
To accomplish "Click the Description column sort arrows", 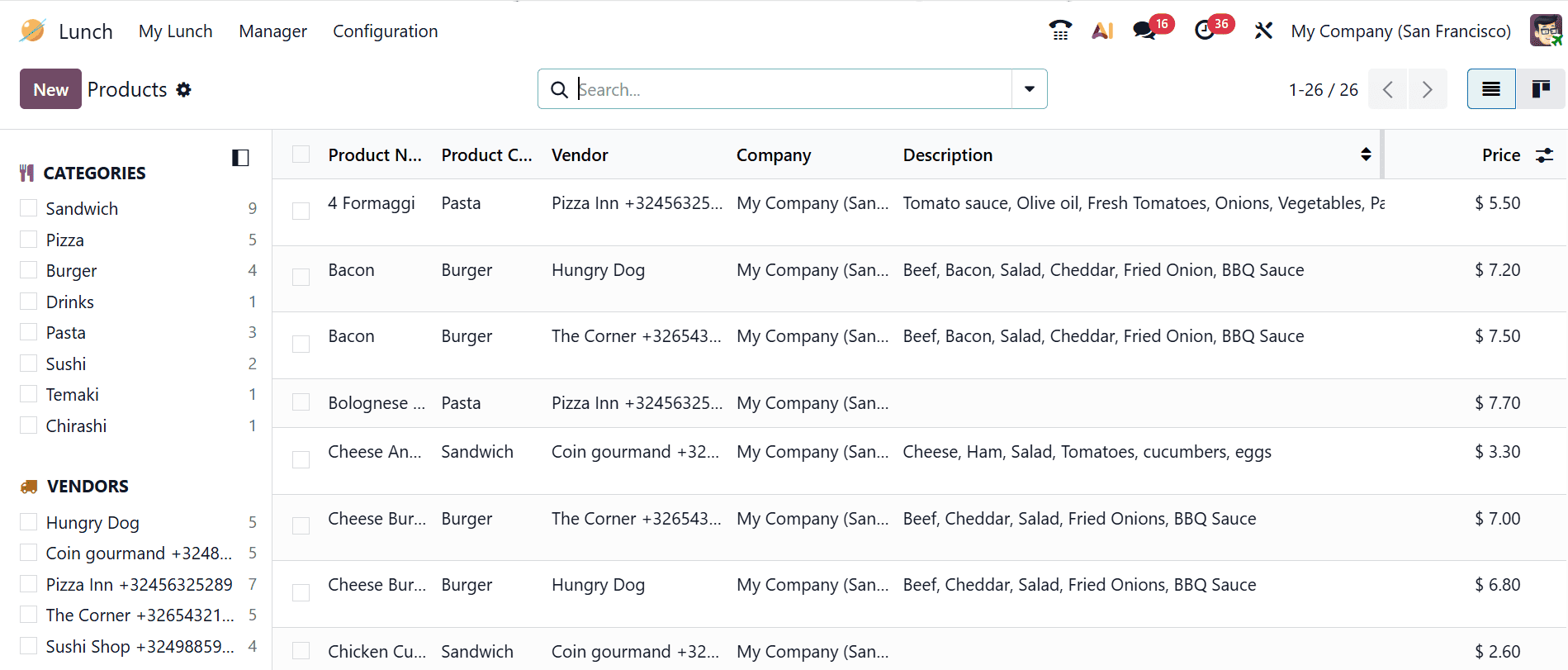I will pos(1366,154).
